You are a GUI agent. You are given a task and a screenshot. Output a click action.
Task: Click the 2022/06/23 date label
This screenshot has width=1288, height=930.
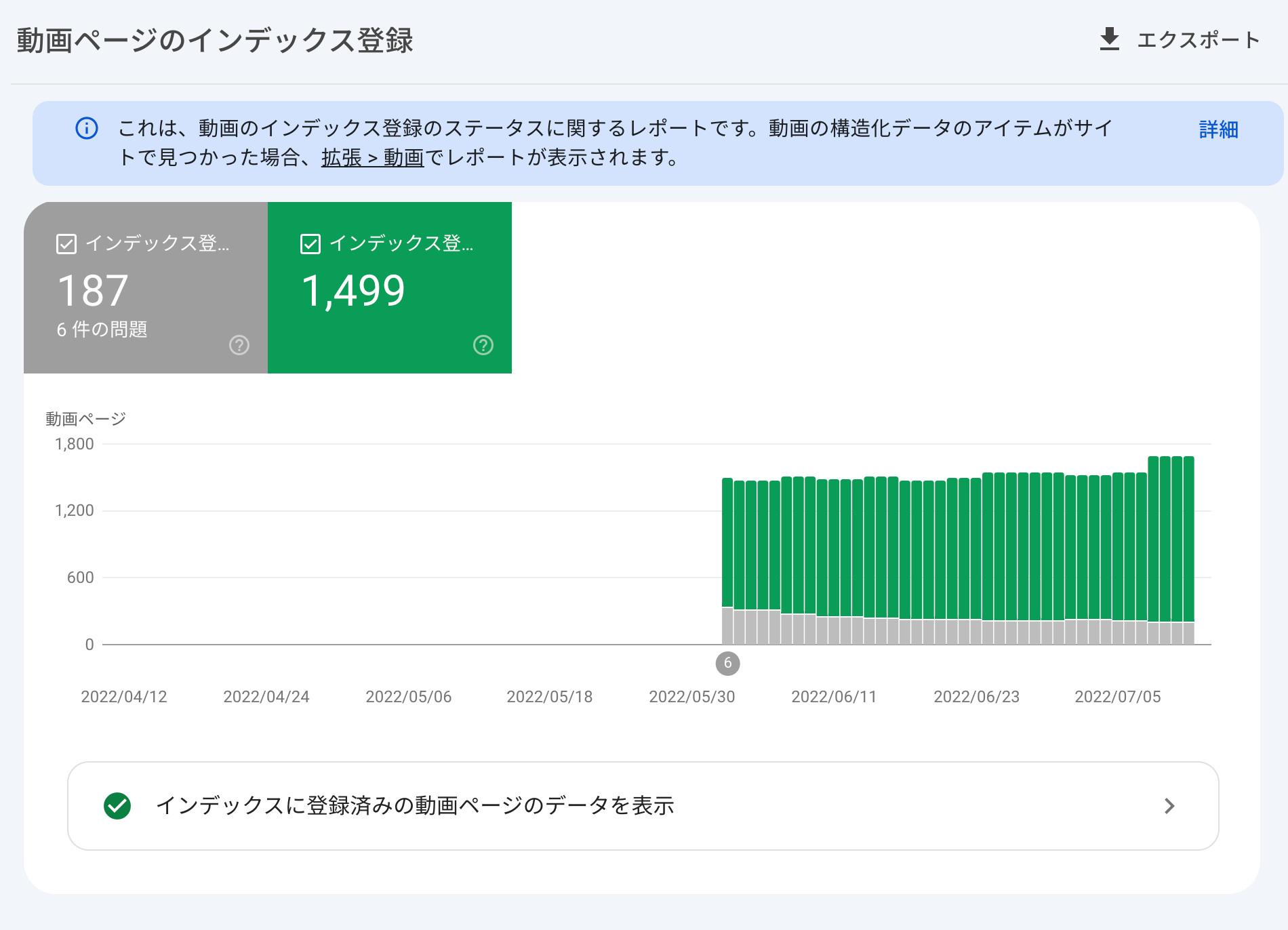point(977,697)
